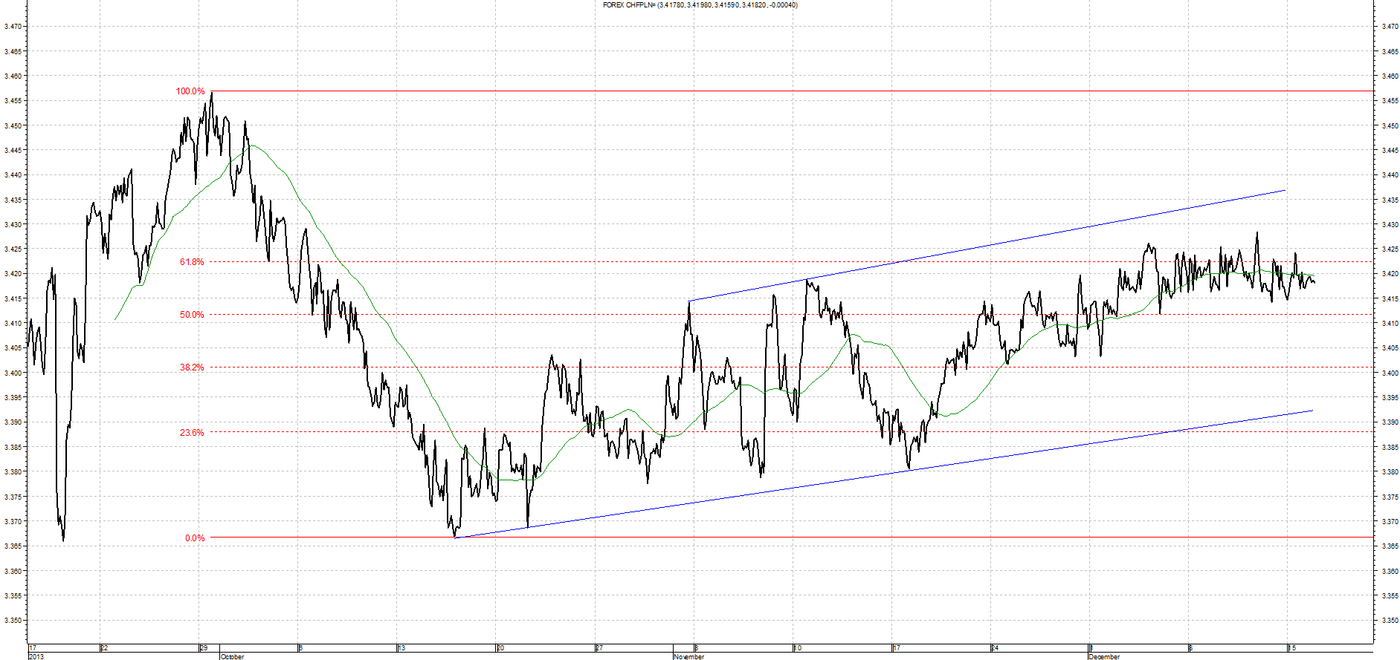Select the 0.0% Fibonacci base label
The image size is (1400, 660).
(194, 537)
